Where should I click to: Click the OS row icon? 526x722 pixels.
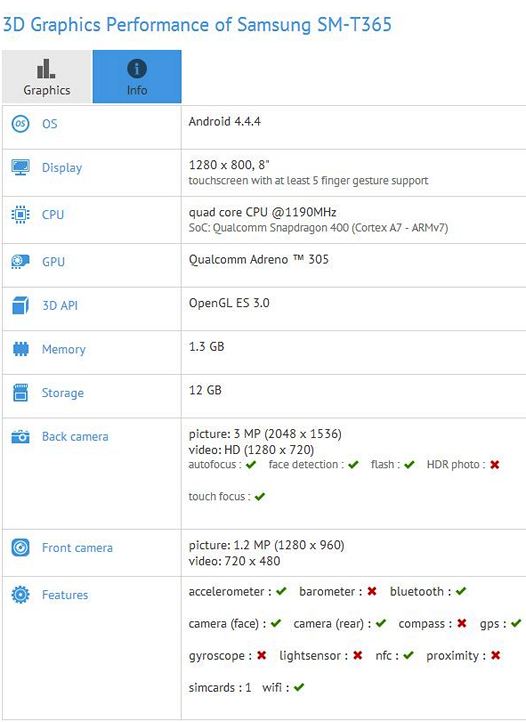pos(20,124)
